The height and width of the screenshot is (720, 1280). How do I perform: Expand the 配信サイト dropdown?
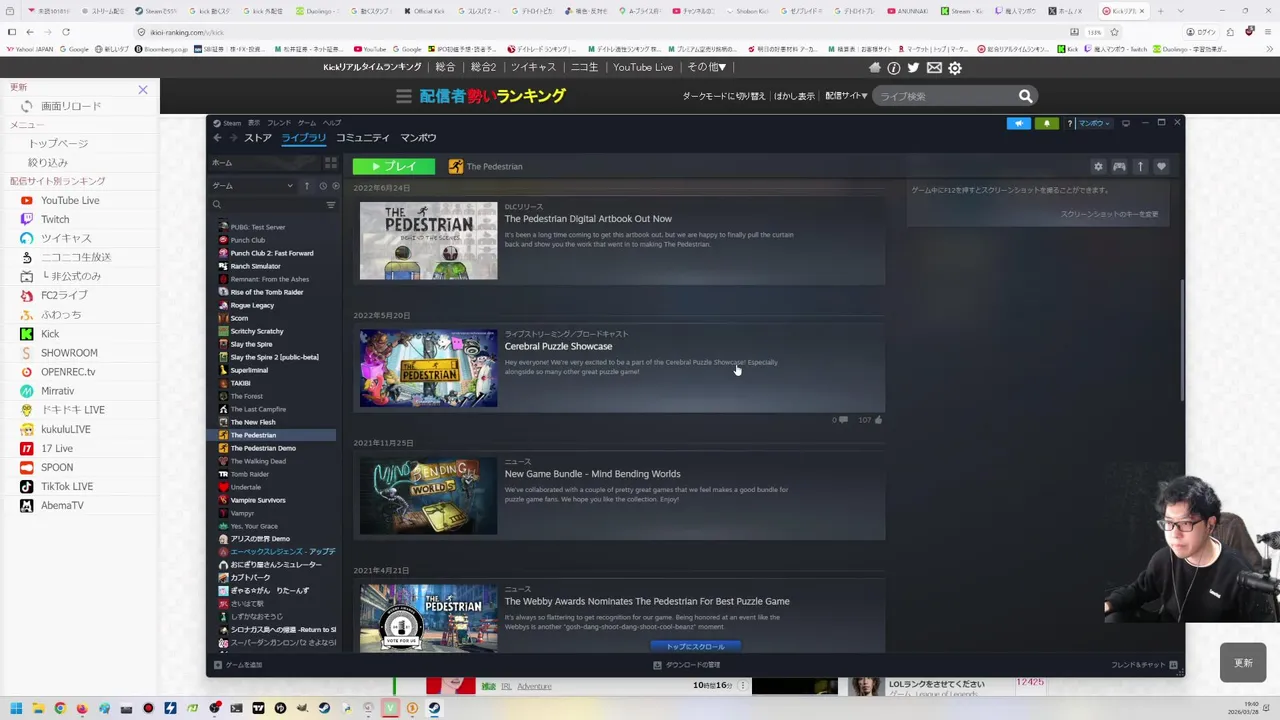click(x=847, y=96)
